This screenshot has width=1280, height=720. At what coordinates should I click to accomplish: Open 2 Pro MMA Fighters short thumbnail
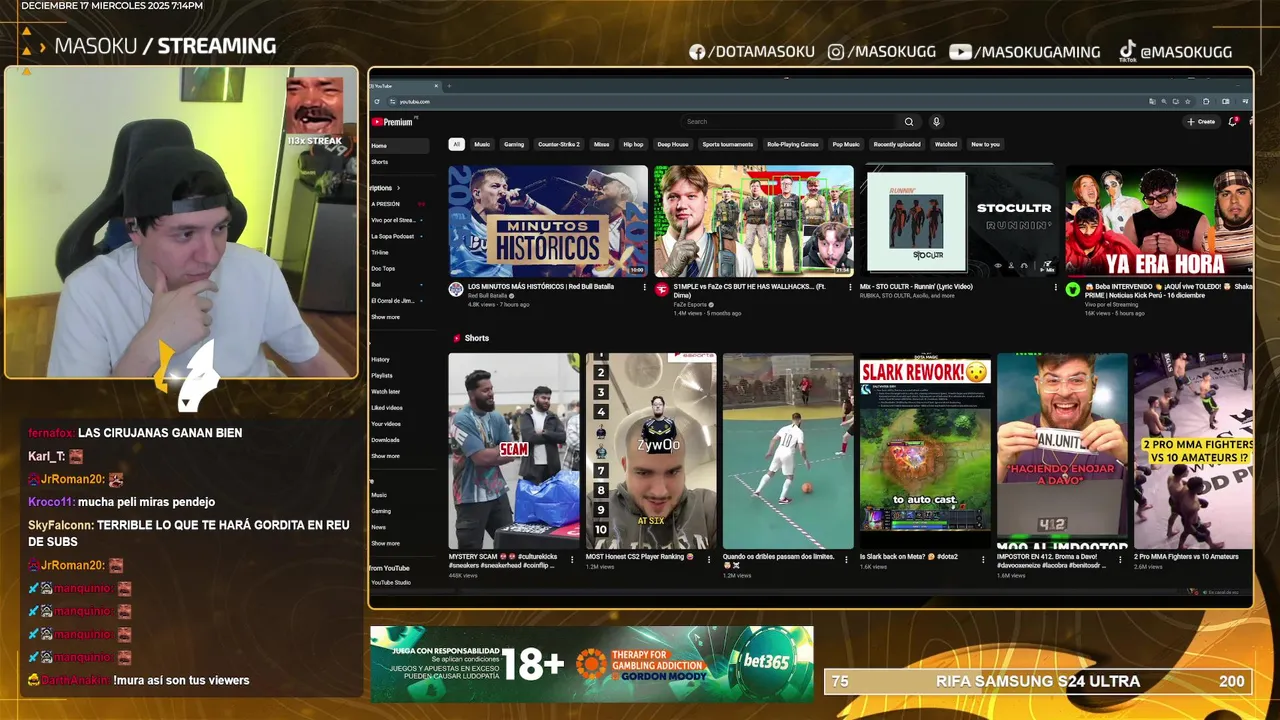click(x=1193, y=451)
